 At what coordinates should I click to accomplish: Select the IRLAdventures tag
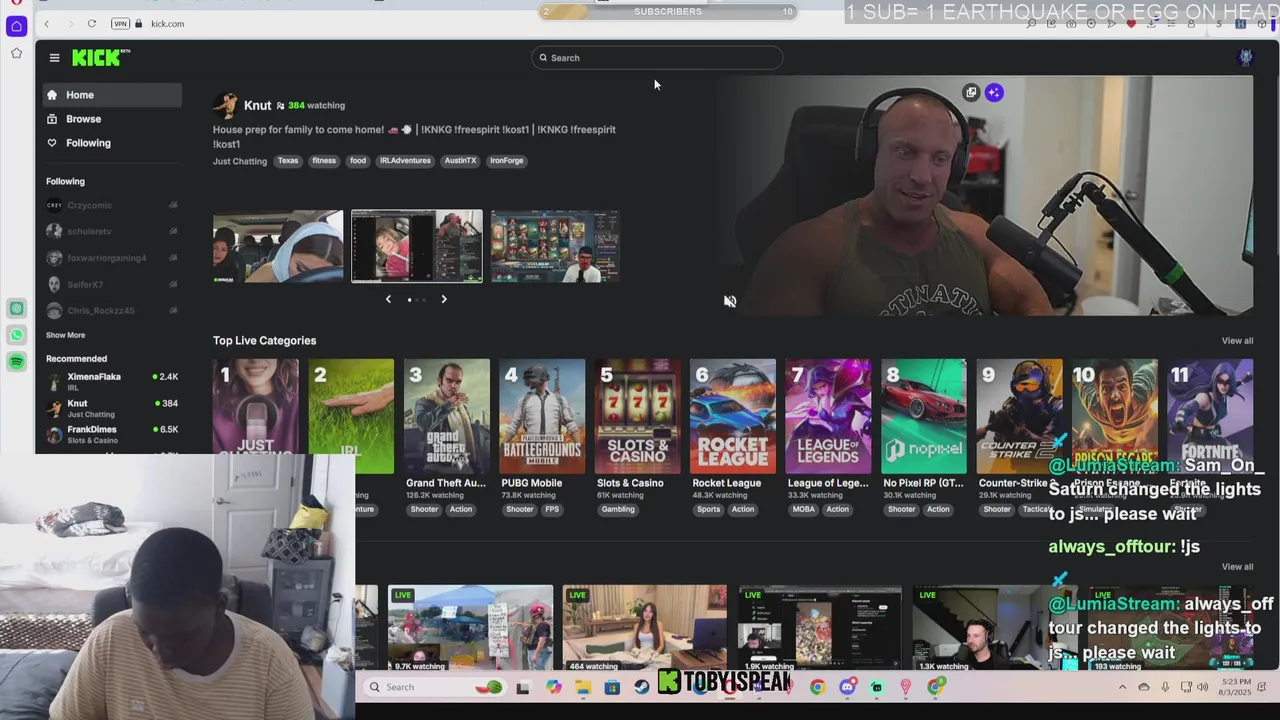click(x=405, y=160)
